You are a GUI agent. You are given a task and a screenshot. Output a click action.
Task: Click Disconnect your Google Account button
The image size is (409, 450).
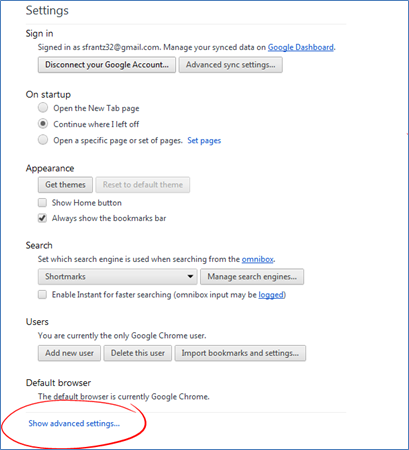pyautogui.click(x=107, y=65)
